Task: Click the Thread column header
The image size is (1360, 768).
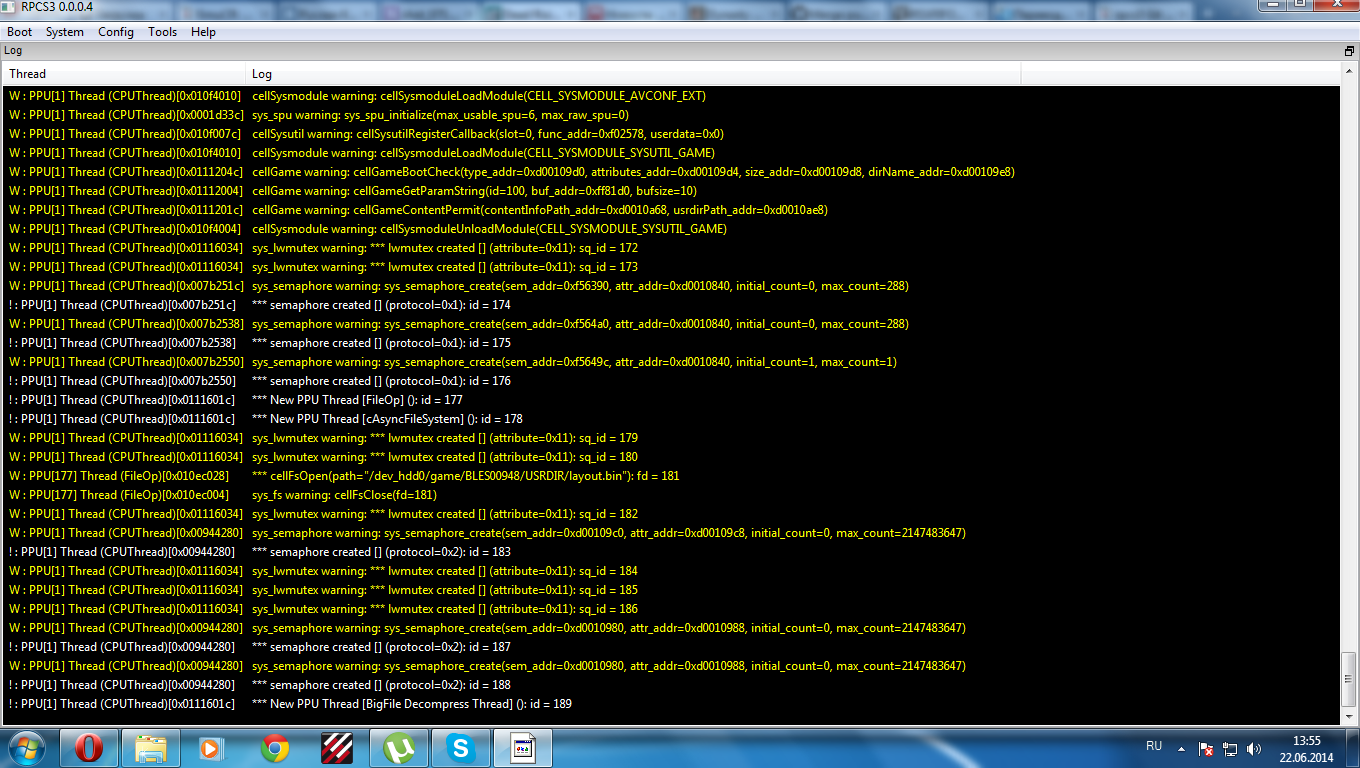Action: point(125,74)
